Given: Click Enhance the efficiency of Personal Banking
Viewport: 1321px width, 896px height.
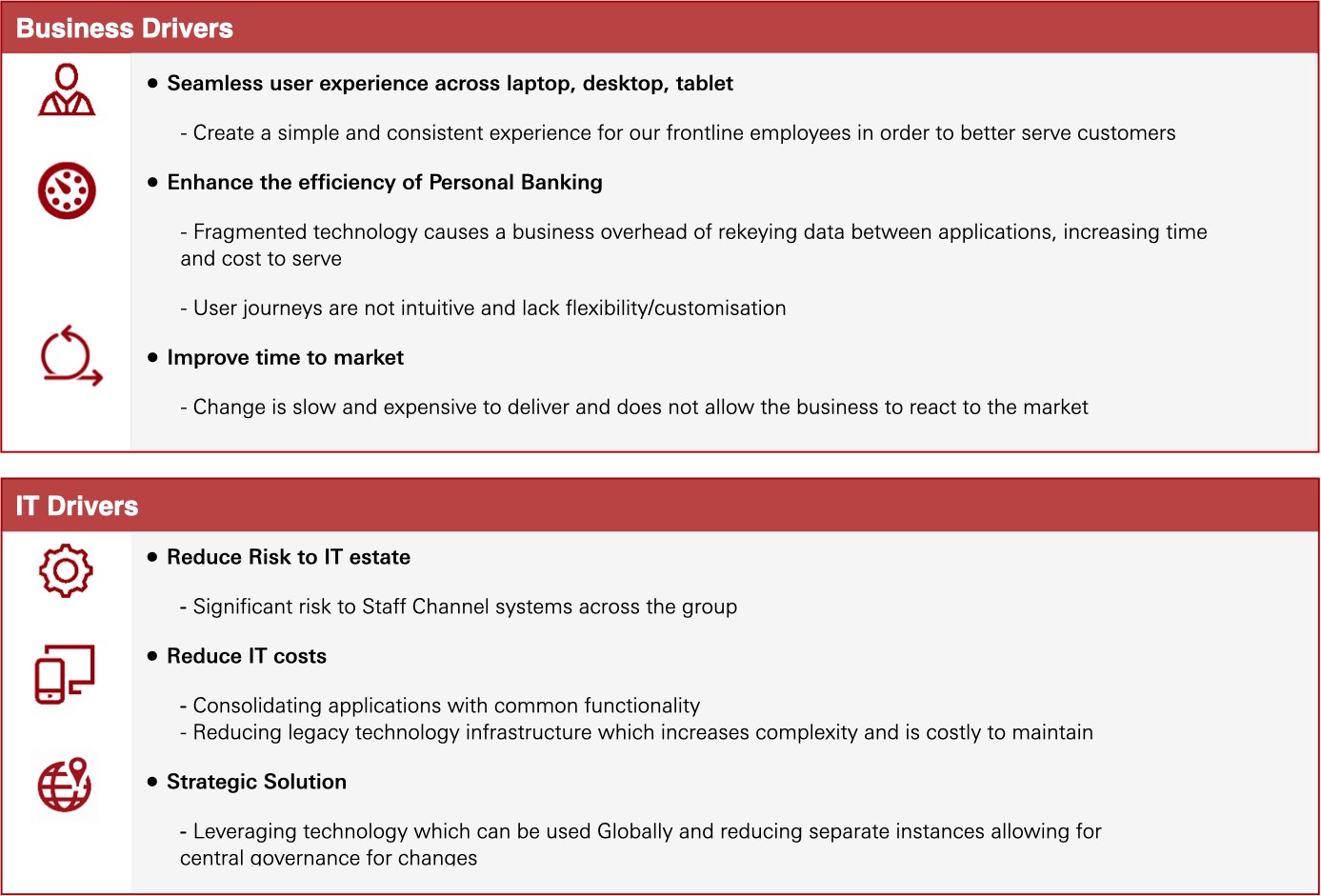Looking at the screenshot, I should (x=385, y=183).
